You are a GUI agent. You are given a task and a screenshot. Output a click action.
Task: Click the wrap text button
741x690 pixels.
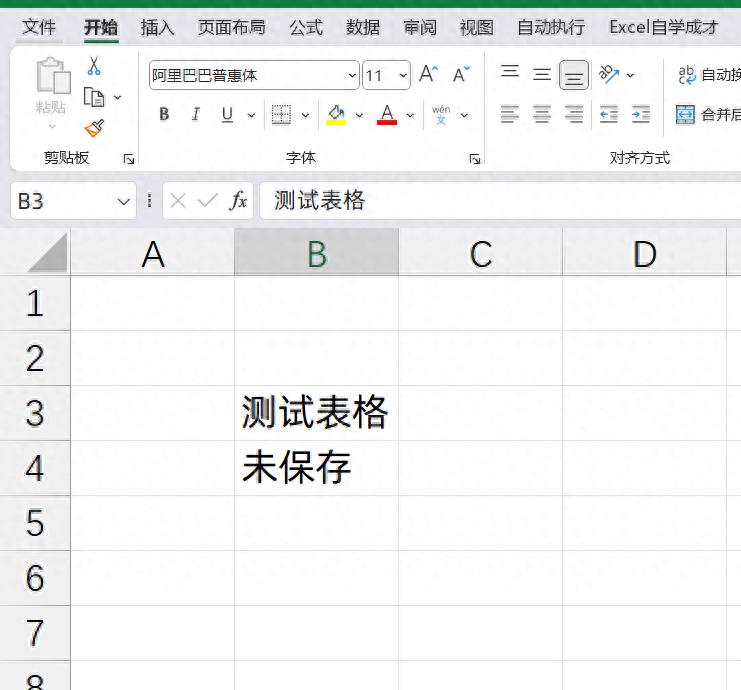[709, 75]
